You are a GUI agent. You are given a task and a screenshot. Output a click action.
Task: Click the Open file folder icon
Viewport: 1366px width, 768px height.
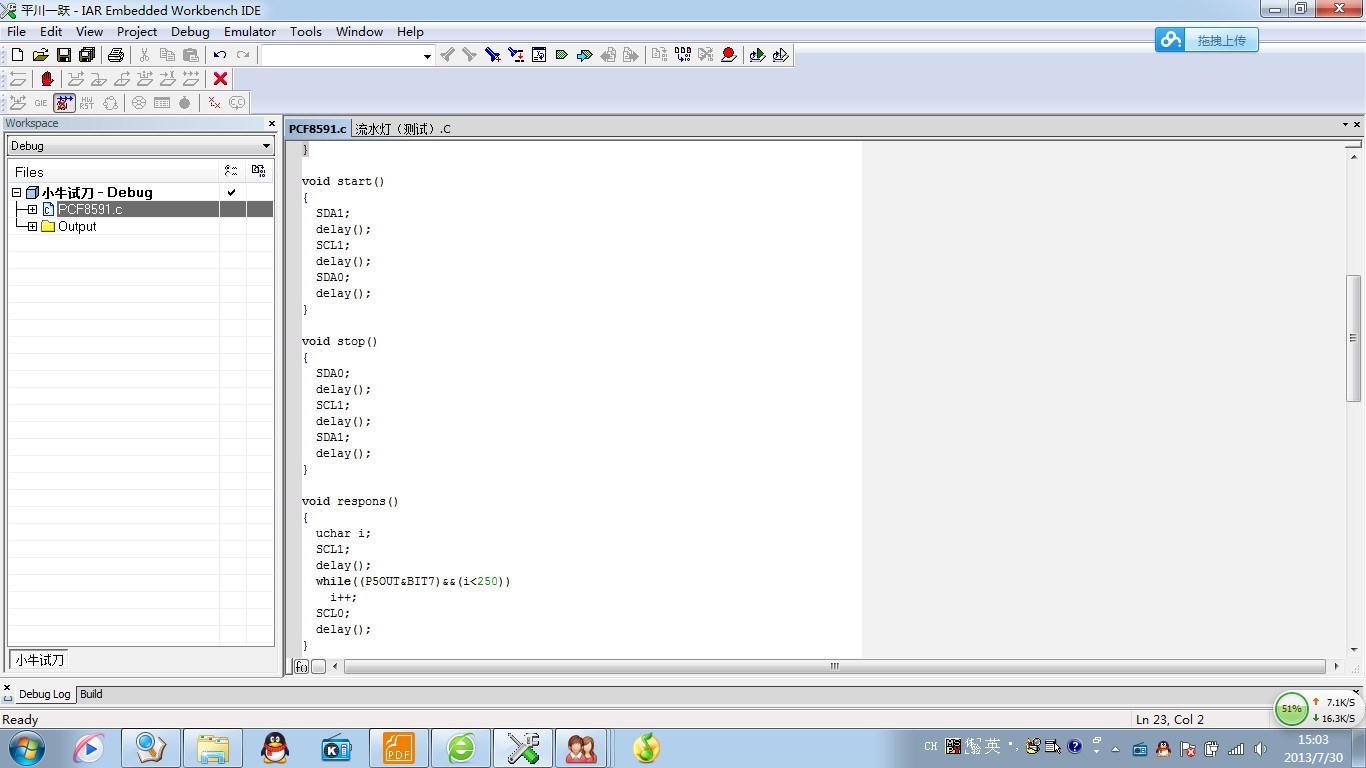click(40, 55)
